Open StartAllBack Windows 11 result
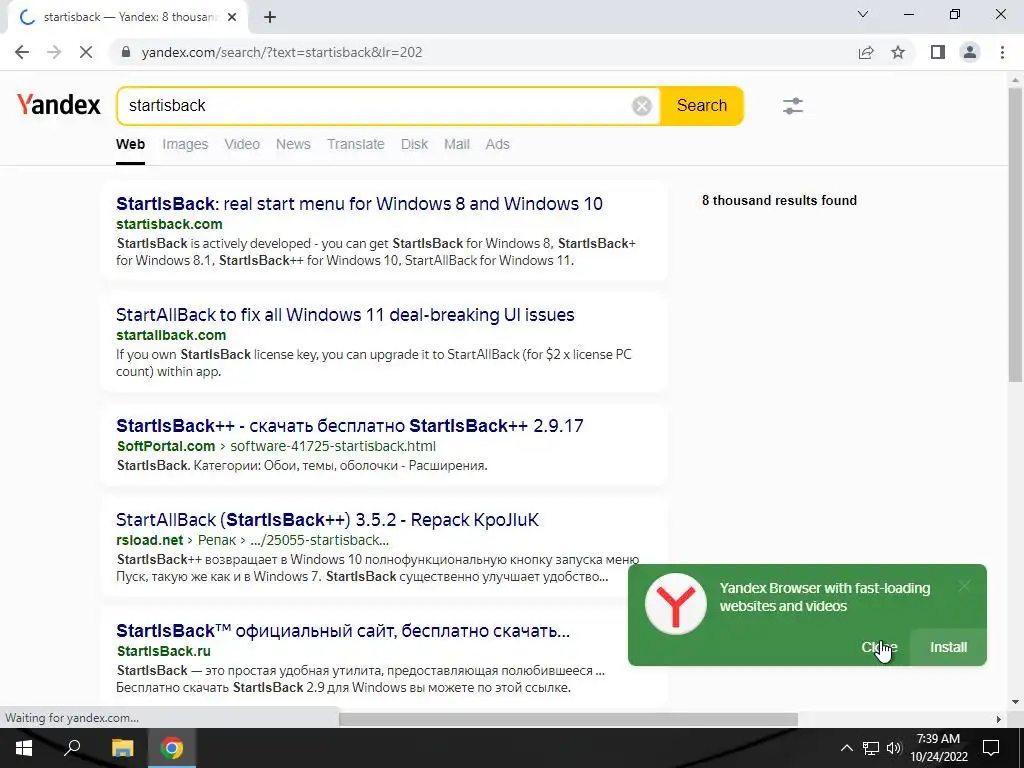1024x768 pixels. coord(345,315)
